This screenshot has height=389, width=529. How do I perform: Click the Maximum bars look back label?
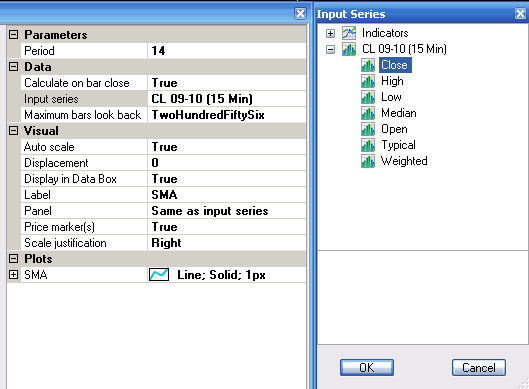coord(83,115)
